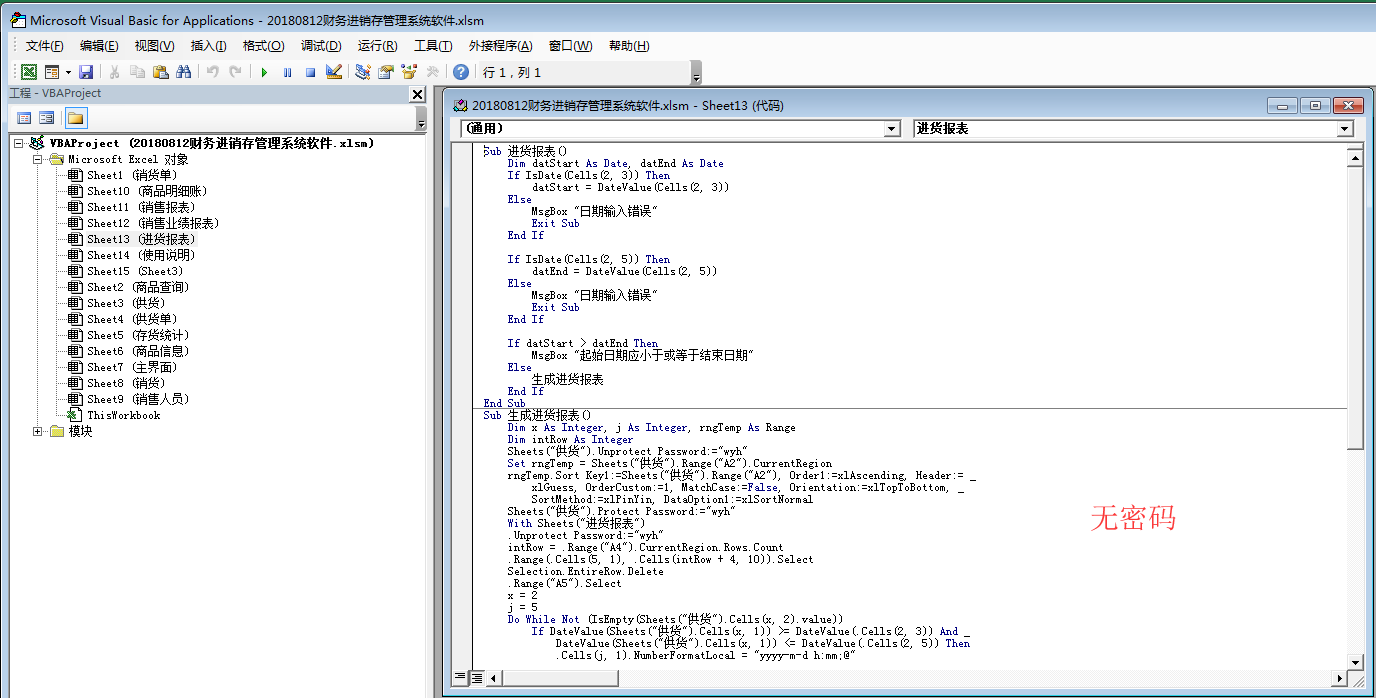Switch to Procedure View button
The height and width of the screenshot is (698, 1376).
coord(461,678)
